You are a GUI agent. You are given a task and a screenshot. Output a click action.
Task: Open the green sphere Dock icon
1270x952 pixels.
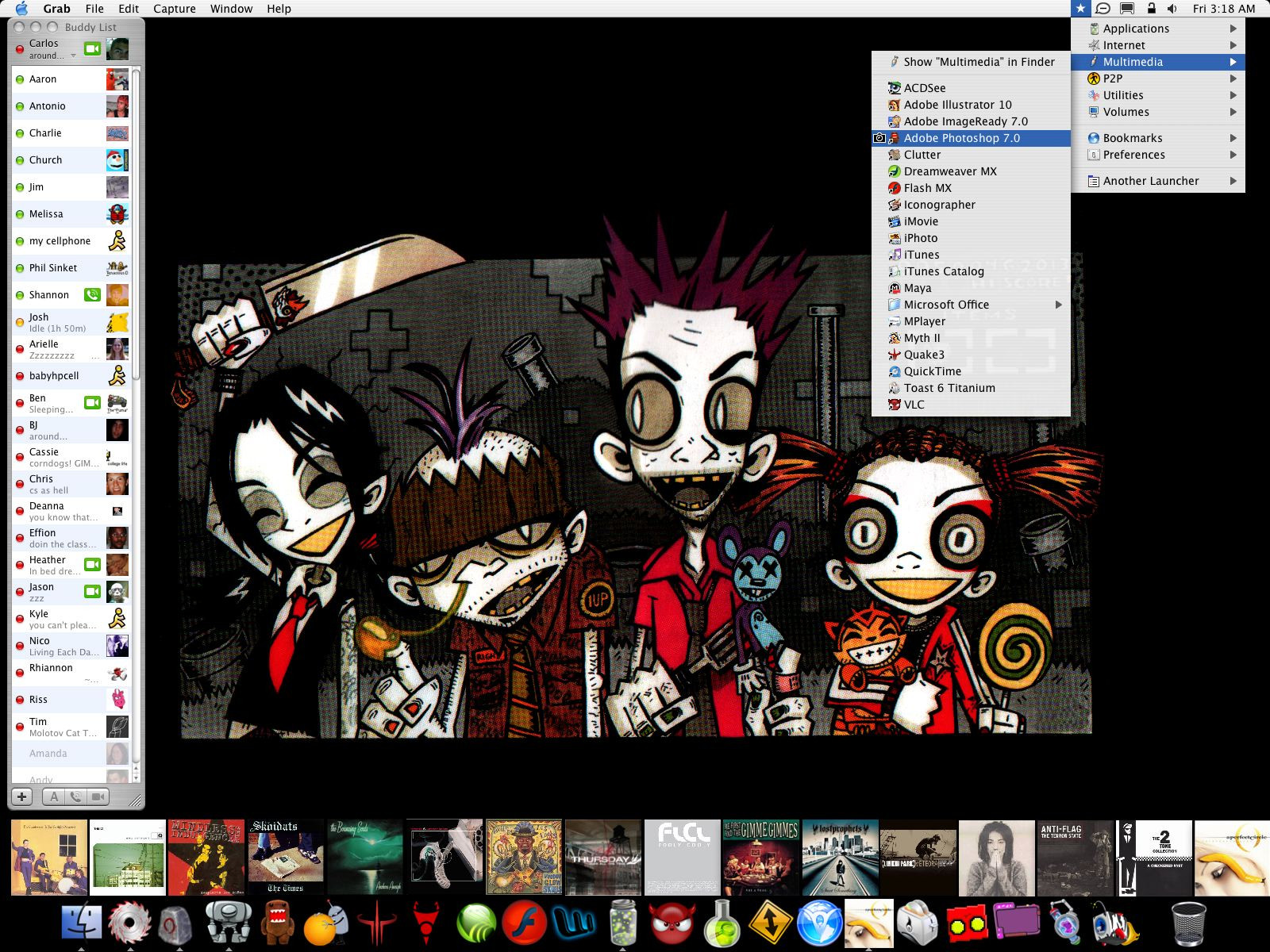[x=476, y=924]
